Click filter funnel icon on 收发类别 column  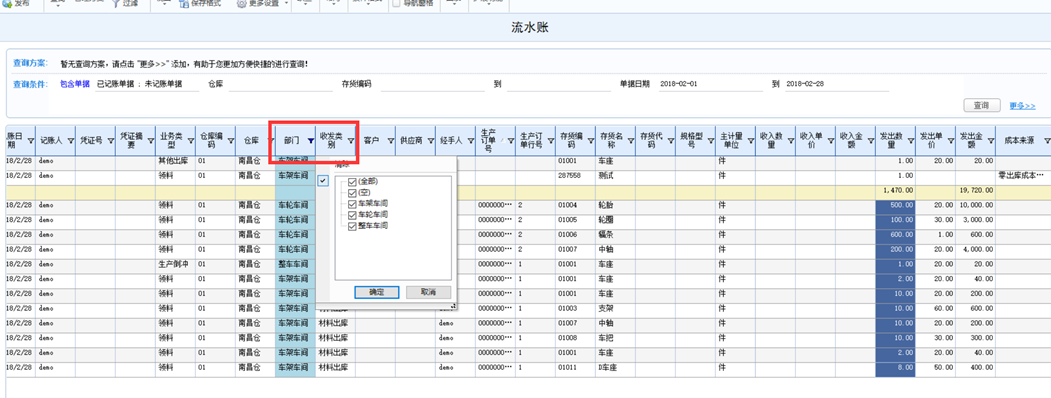[351, 141]
